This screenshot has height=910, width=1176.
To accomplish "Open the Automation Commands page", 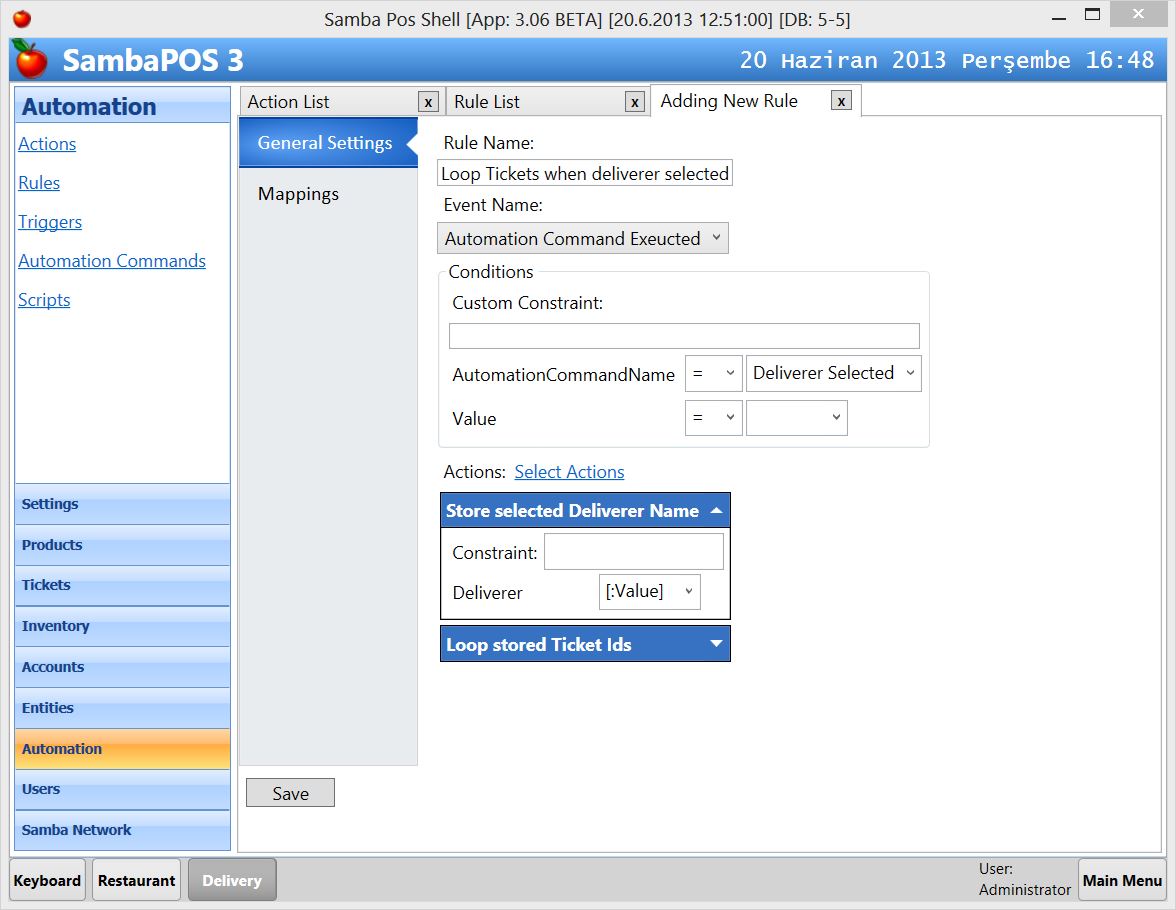I will pos(112,261).
